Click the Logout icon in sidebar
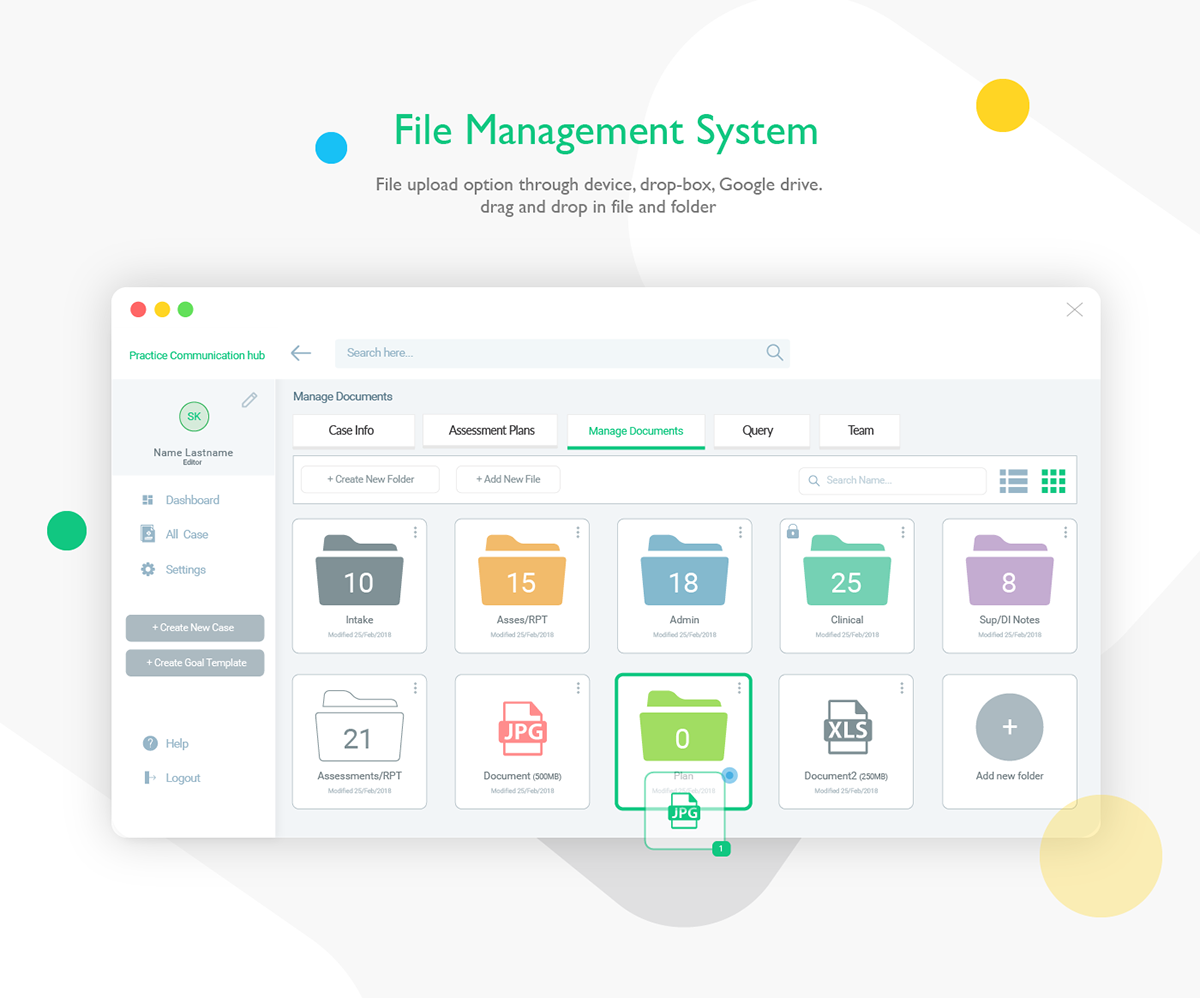 (150, 777)
